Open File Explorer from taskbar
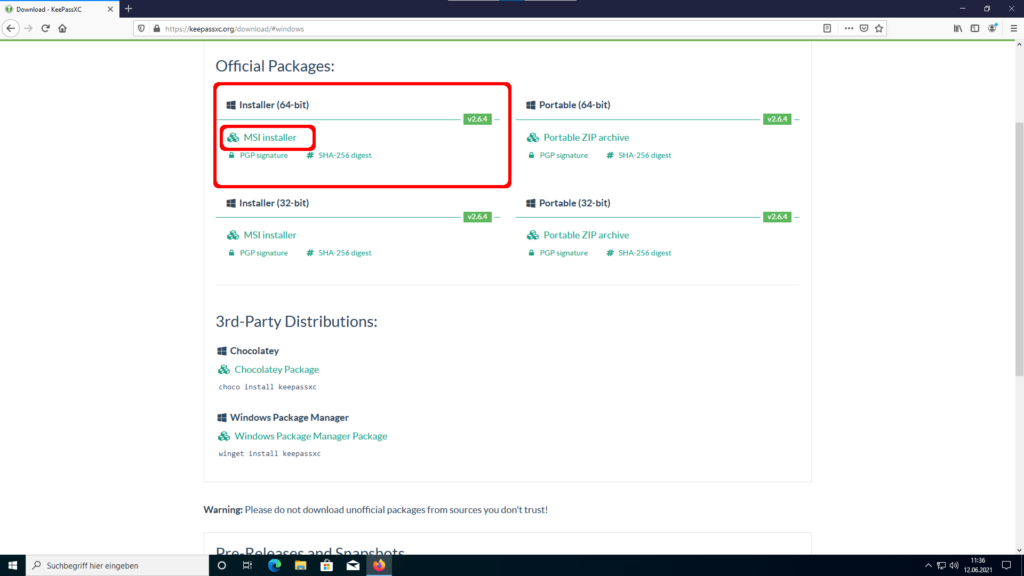This screenshot has width=1024, height=576. tap(300, 566)
